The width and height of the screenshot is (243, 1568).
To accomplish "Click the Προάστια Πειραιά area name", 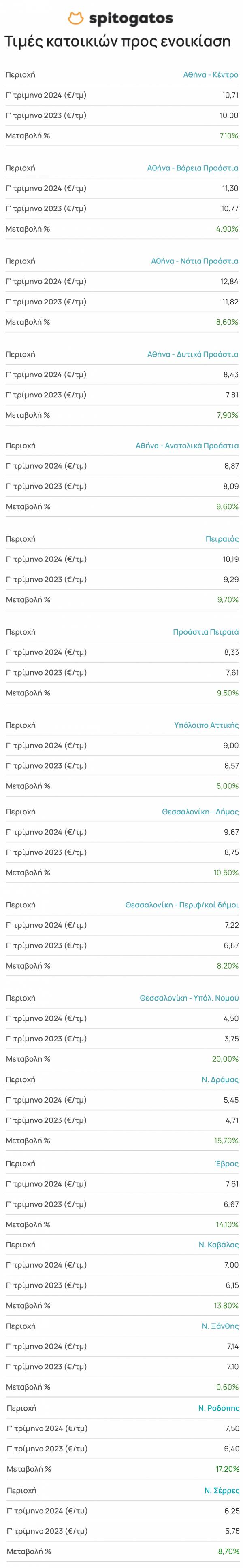I will click(205, 632).
